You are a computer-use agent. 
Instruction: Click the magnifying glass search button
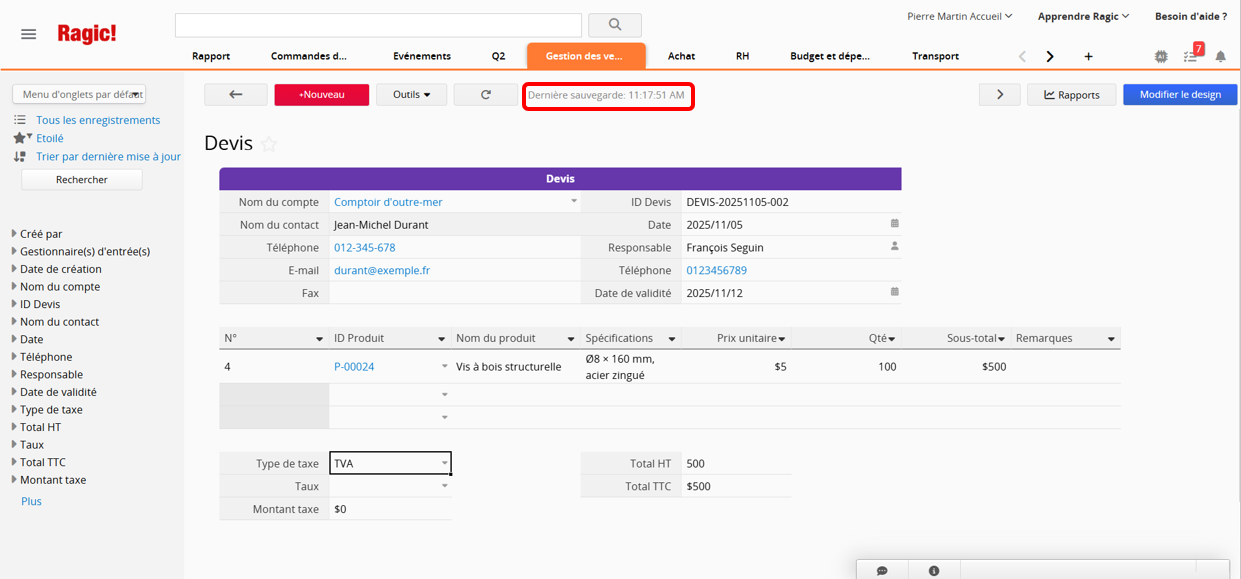point(614,25)
